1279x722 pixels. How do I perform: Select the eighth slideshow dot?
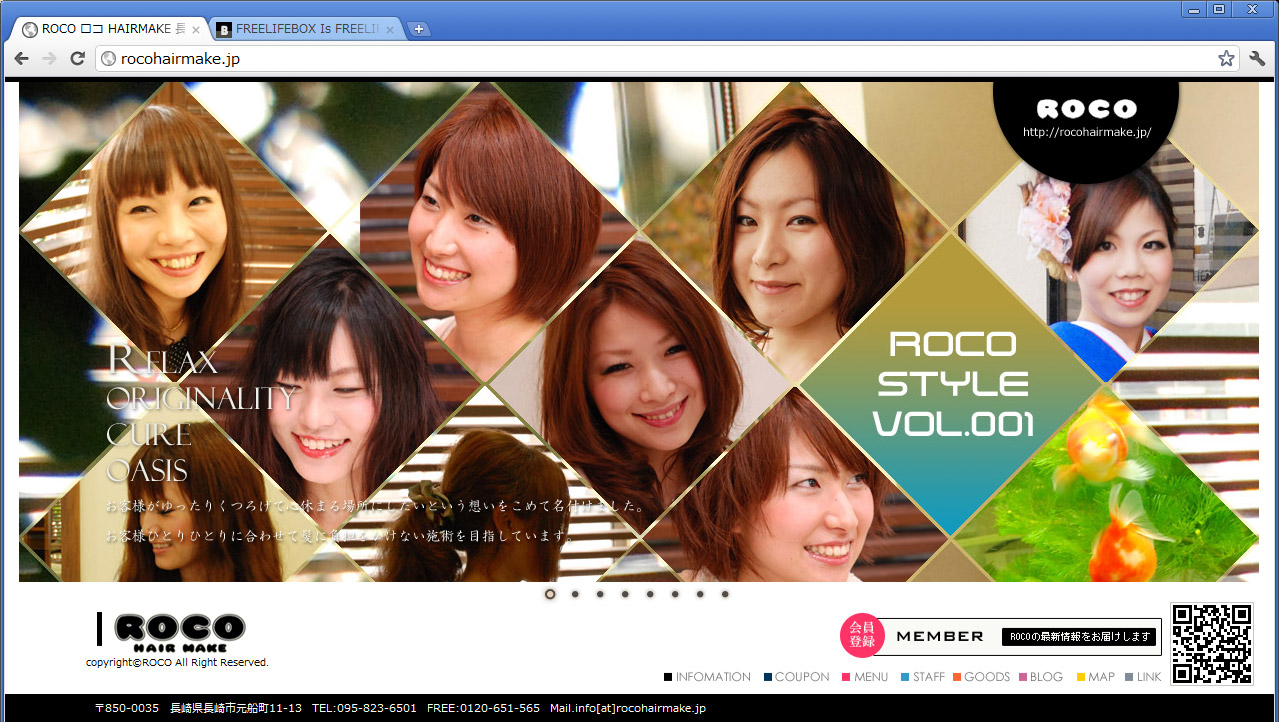click(725, 594)
